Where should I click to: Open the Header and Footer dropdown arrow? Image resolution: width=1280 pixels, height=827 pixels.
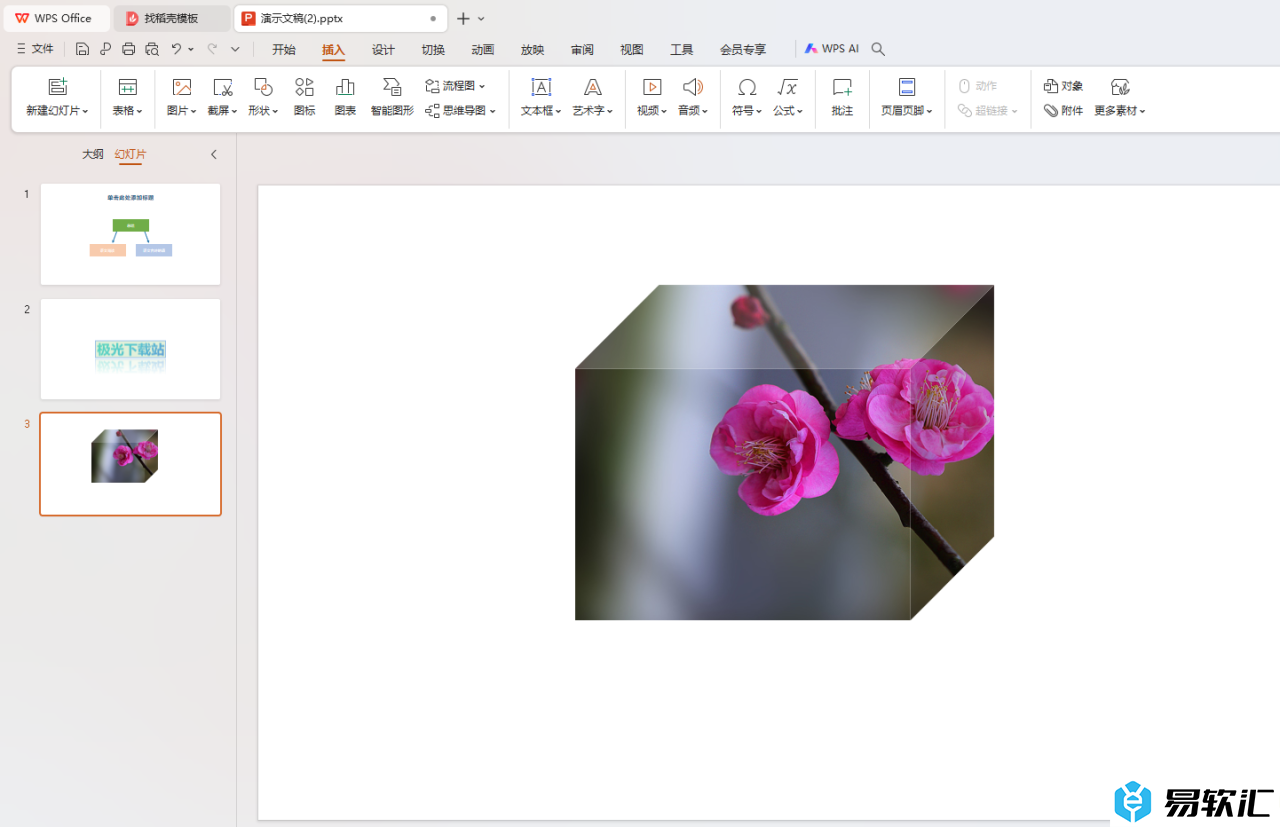pyautogui.click(x=930, y=111)
